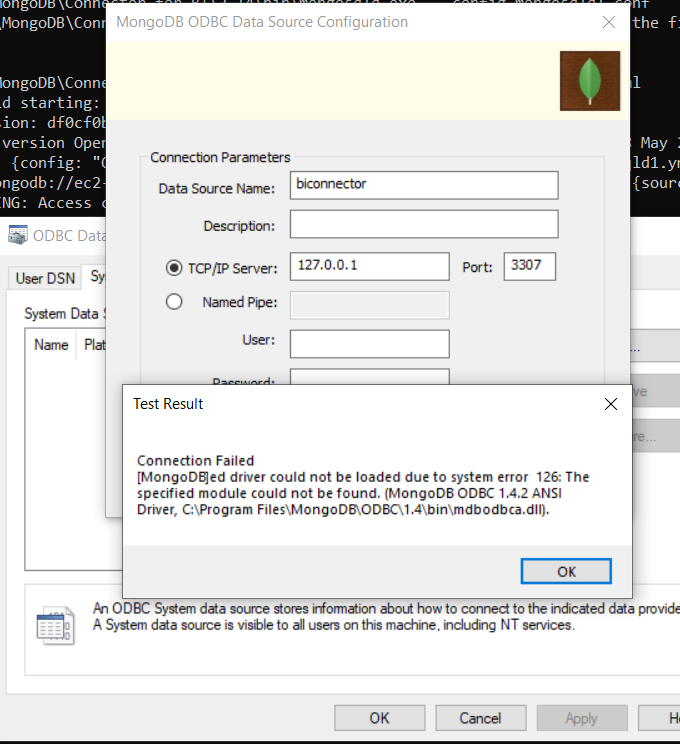Select the TCP/IP Server radio button
The image size is (680, 744).
pos(174,267)
